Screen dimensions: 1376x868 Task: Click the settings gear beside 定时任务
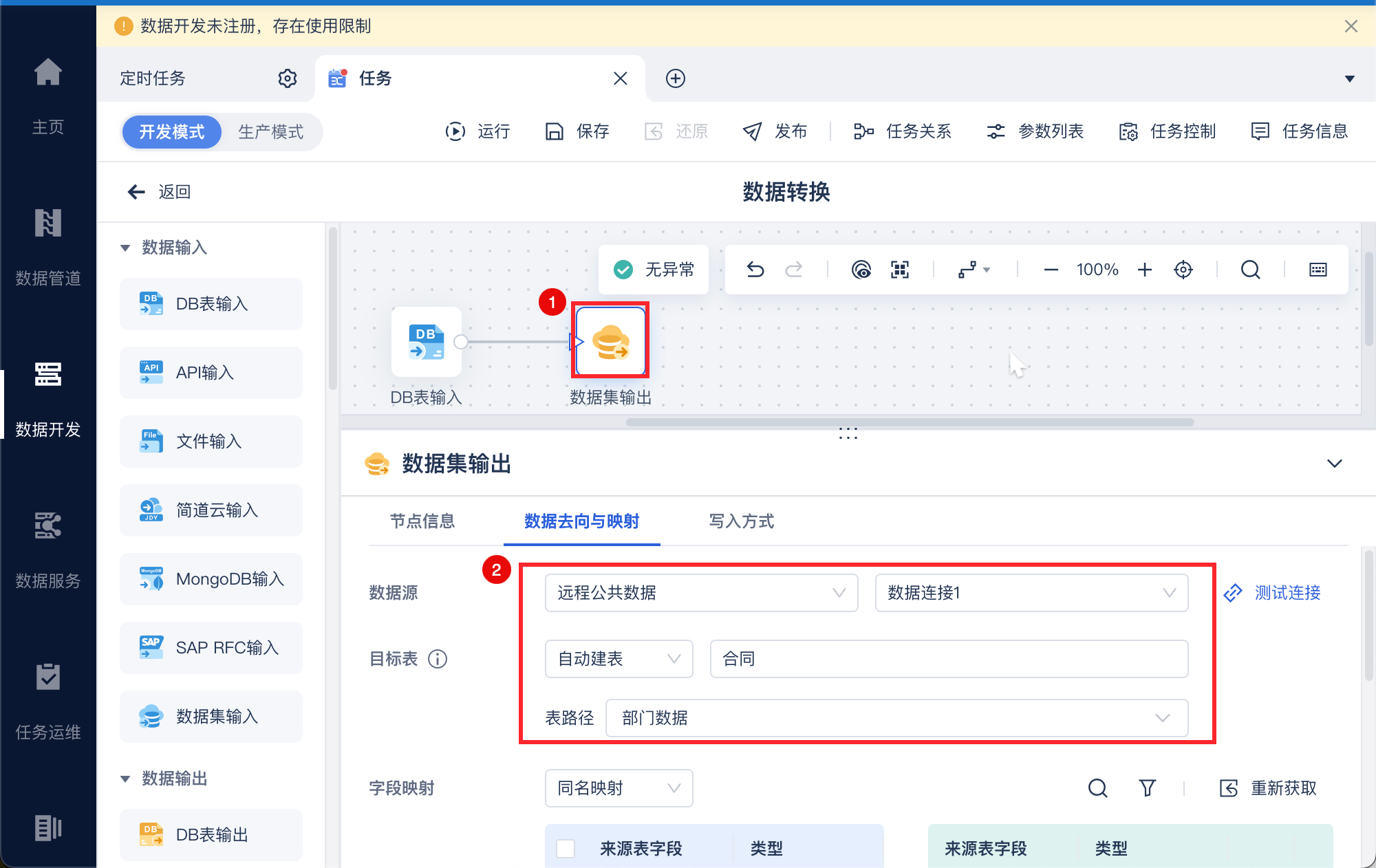pos(287,78)
